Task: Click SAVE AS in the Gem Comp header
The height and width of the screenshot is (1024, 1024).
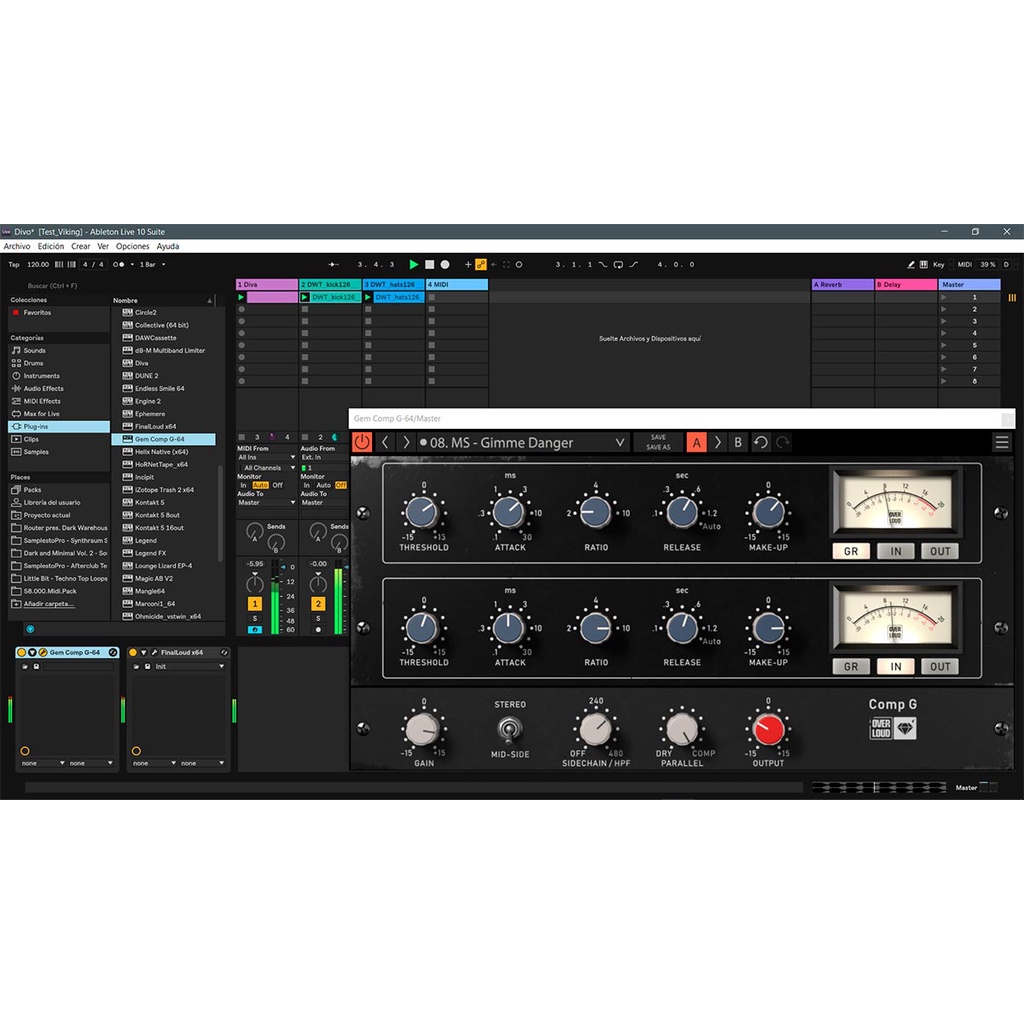Action: pos(658,447)
